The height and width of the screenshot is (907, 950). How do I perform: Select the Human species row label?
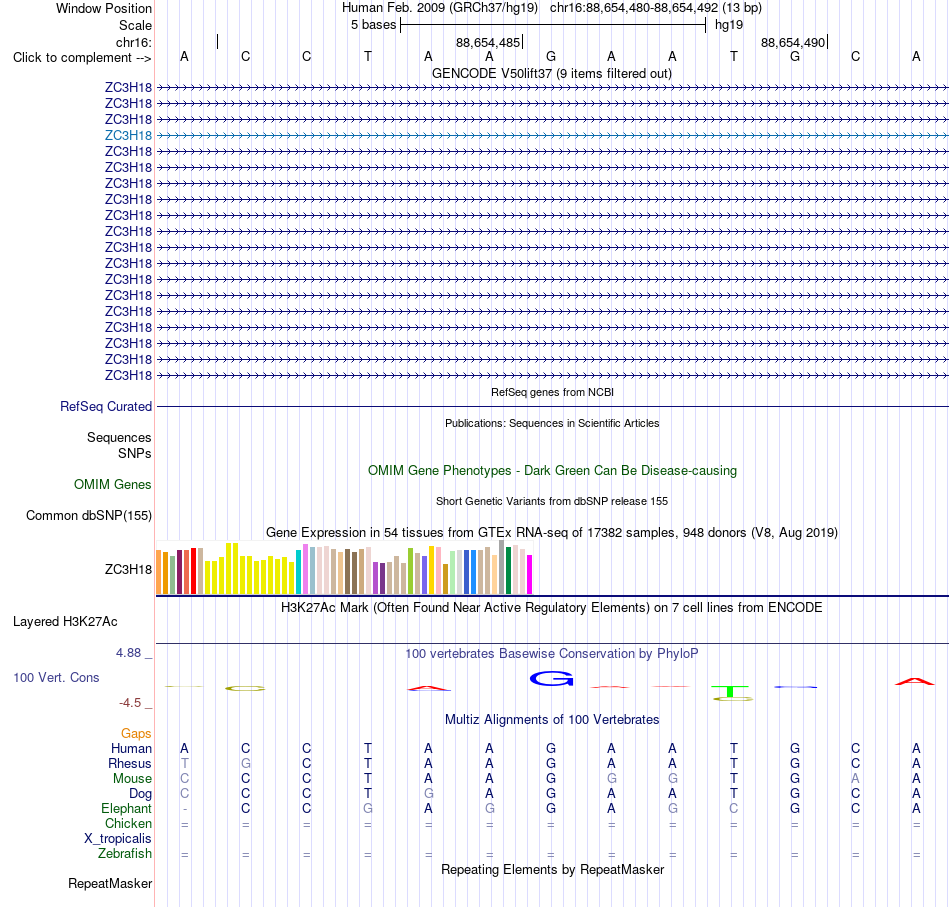(131, 749)
